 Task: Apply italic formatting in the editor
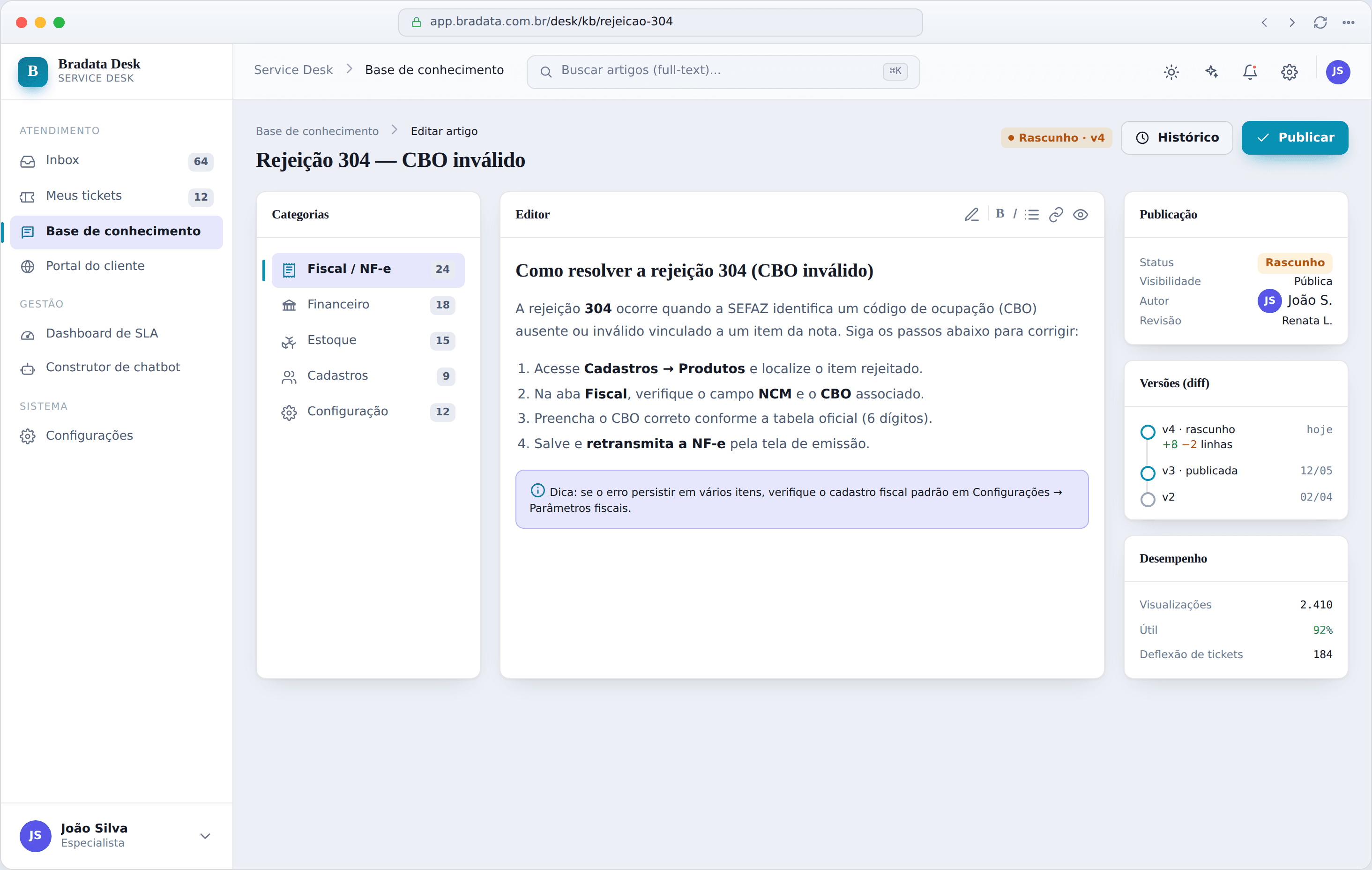(1015, 214)
